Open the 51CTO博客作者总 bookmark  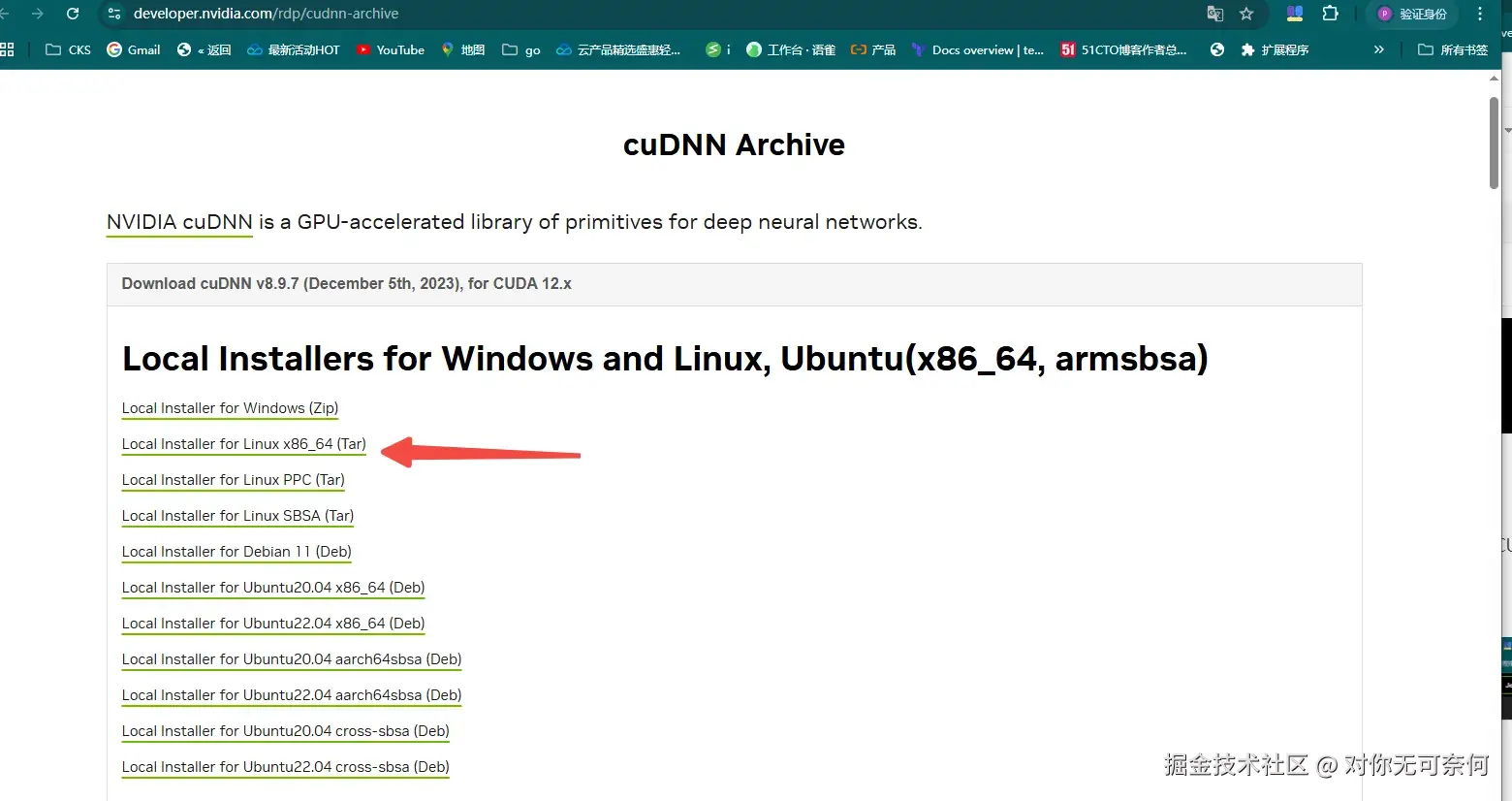[x=1123, y=49]
